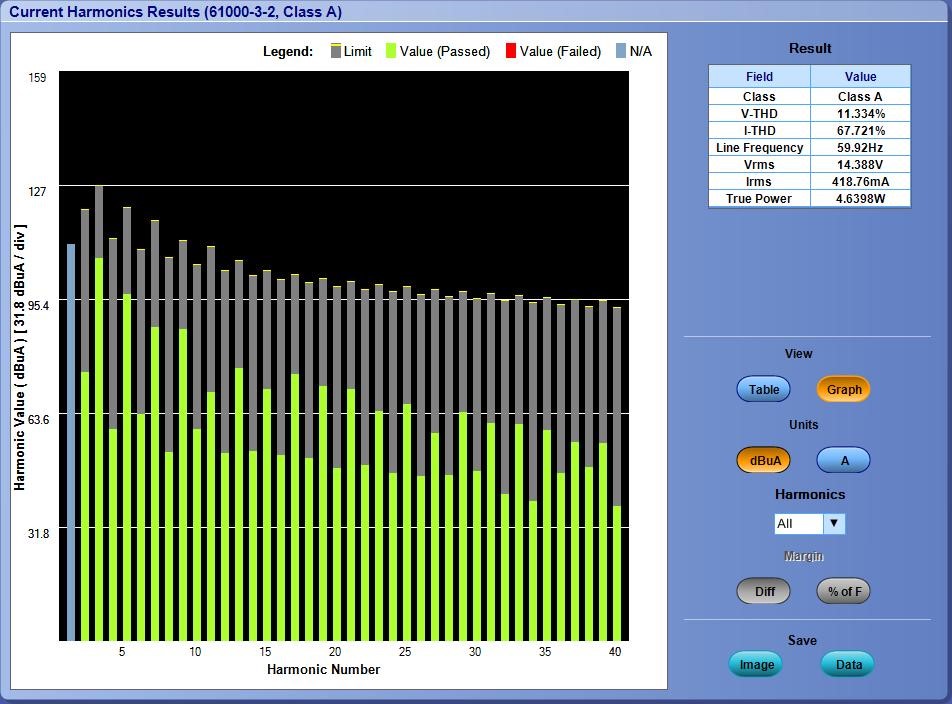Select the I-THD row in Result table
Screen dimensions: 952x704
(759, 130)
